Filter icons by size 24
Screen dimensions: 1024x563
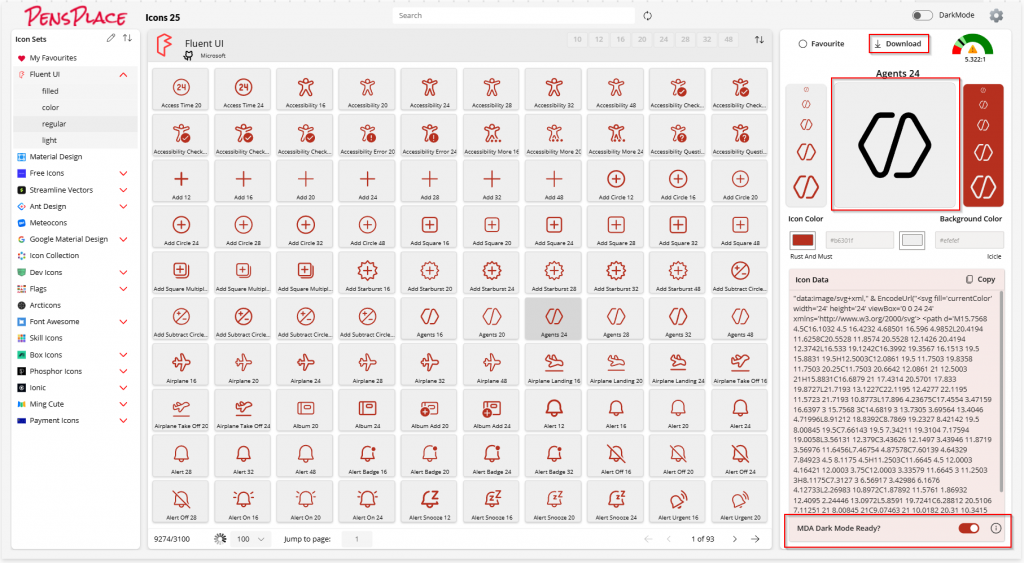[664, 40]
